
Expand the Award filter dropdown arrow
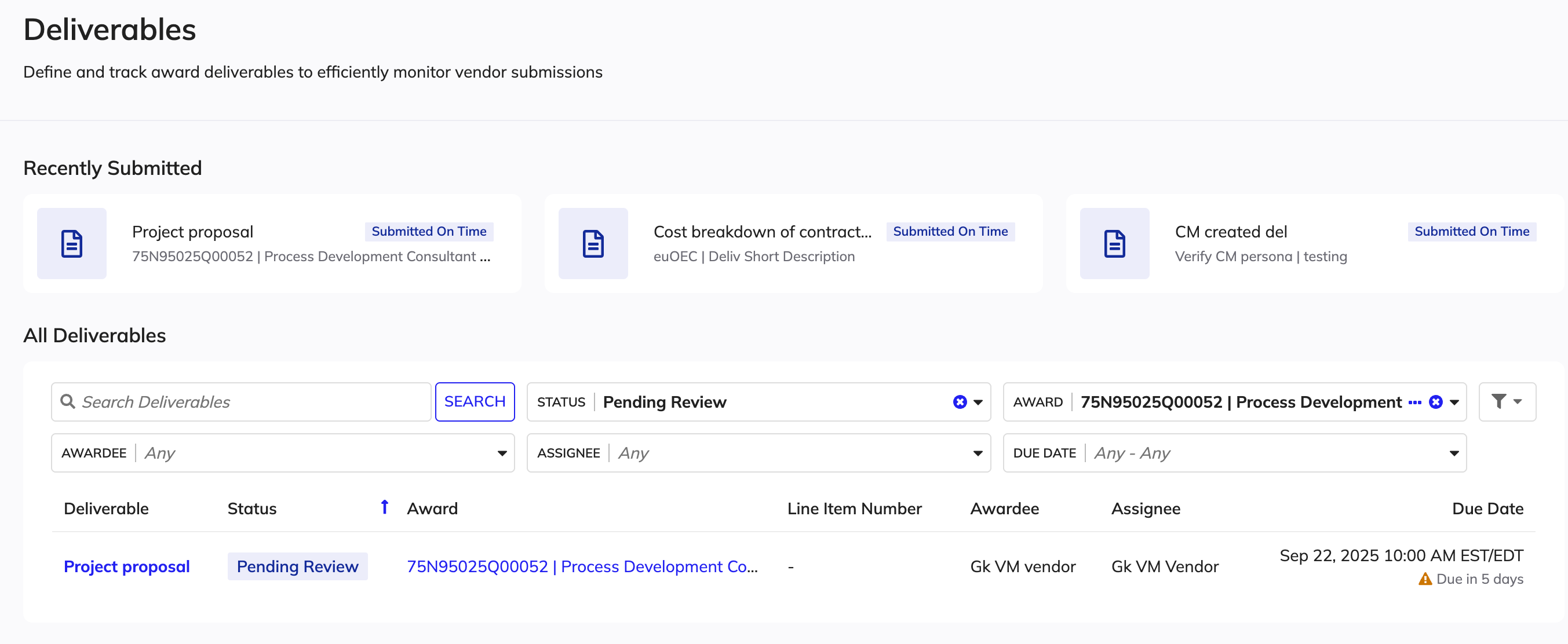pyautogui.click(x=1454, y=402)
